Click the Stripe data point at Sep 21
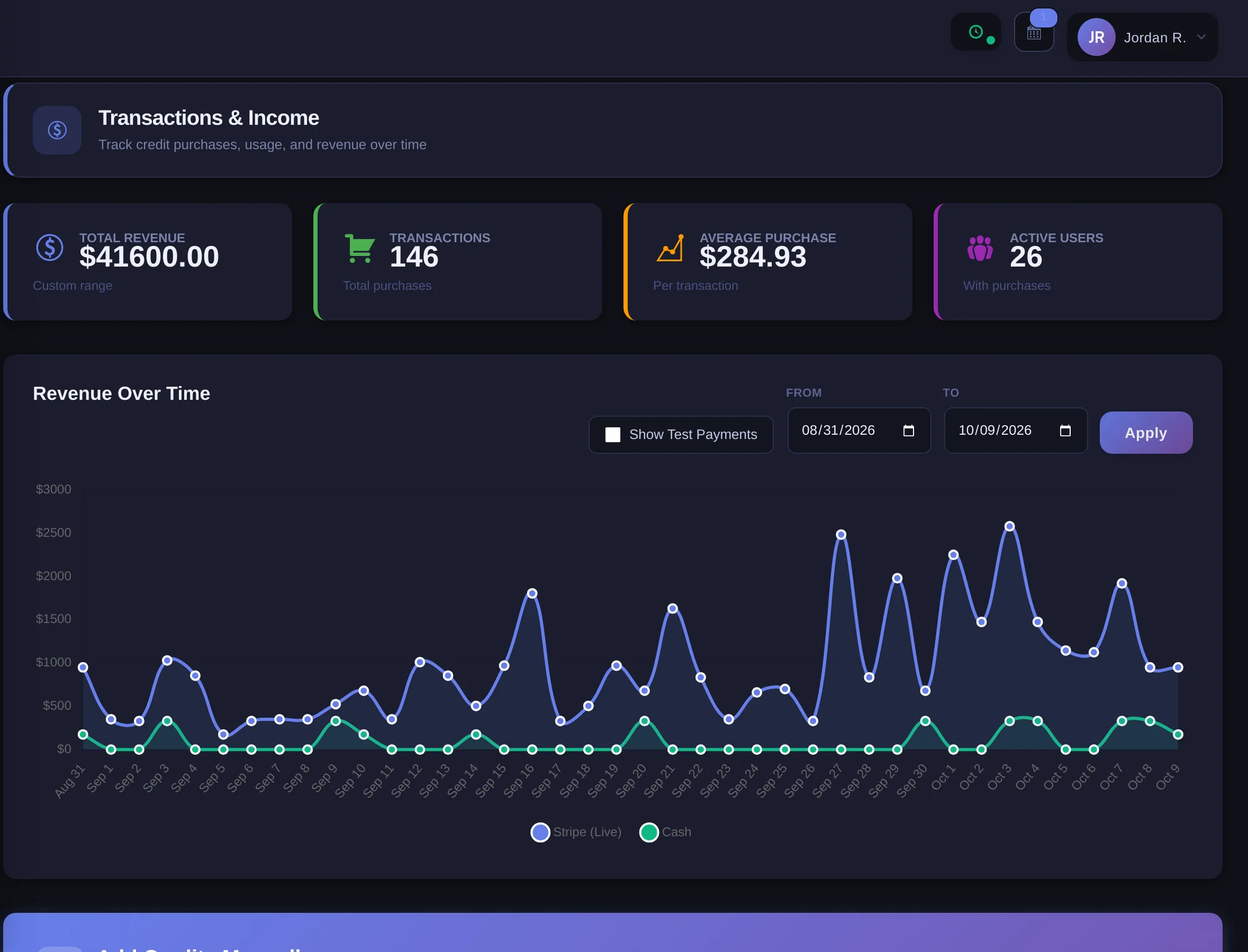1248x952 pixels. coord(673,608)
